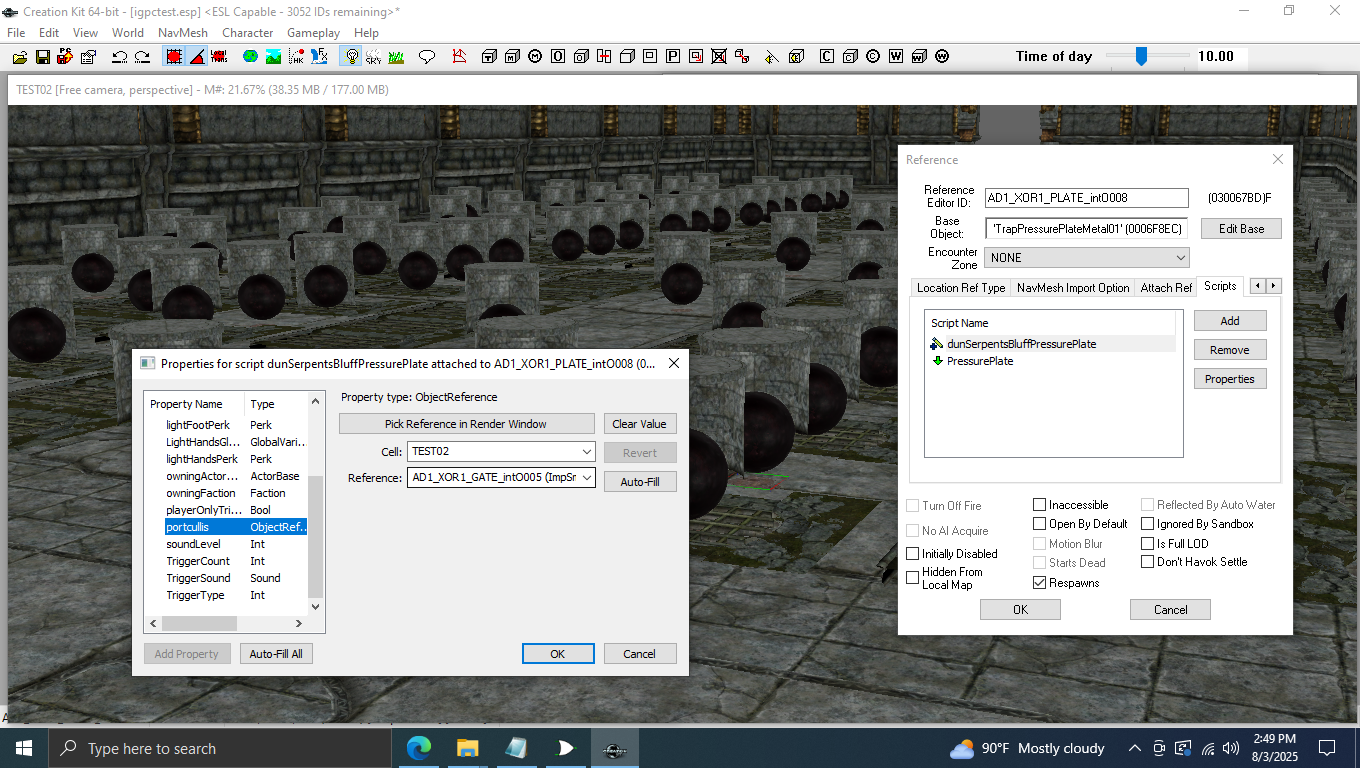Select the soundLevel property row
Viewport: 1360px width, 768px height.
(235, 544)
